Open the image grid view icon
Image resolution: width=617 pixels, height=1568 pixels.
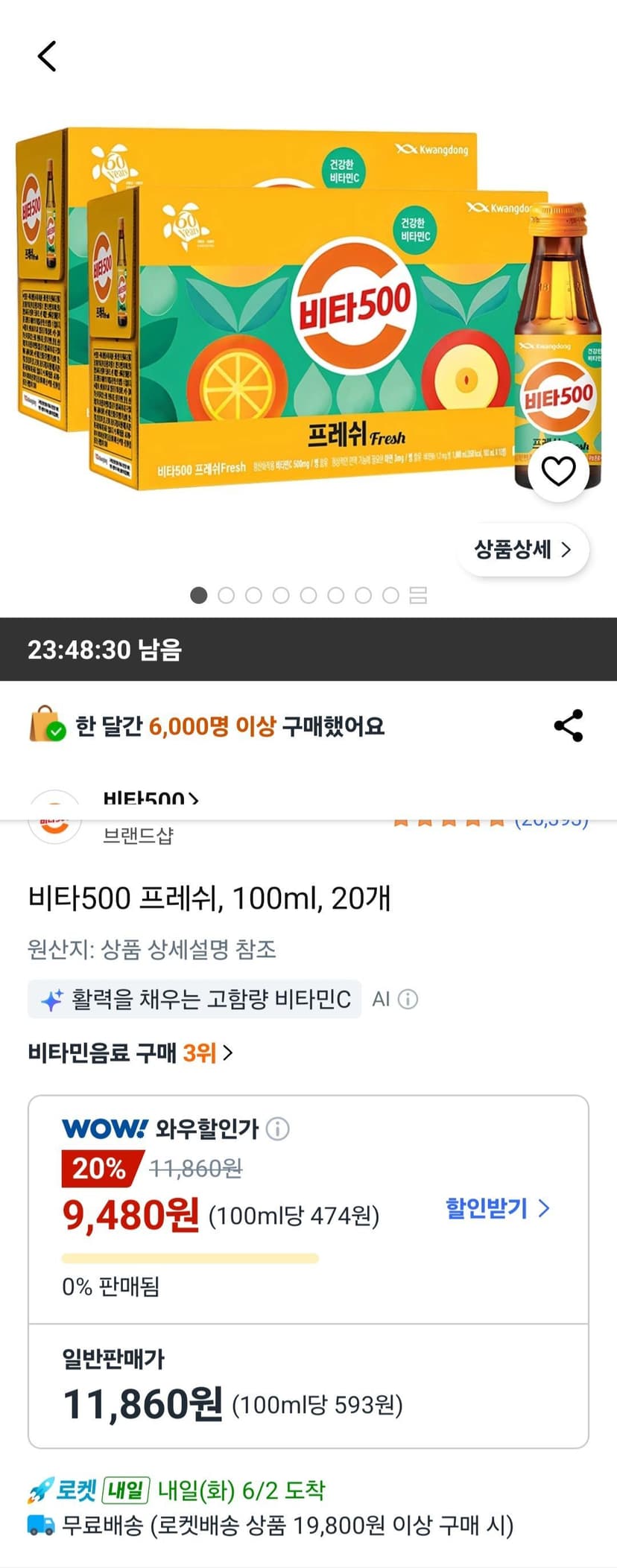pyautogui.click(x=418, y=595)
